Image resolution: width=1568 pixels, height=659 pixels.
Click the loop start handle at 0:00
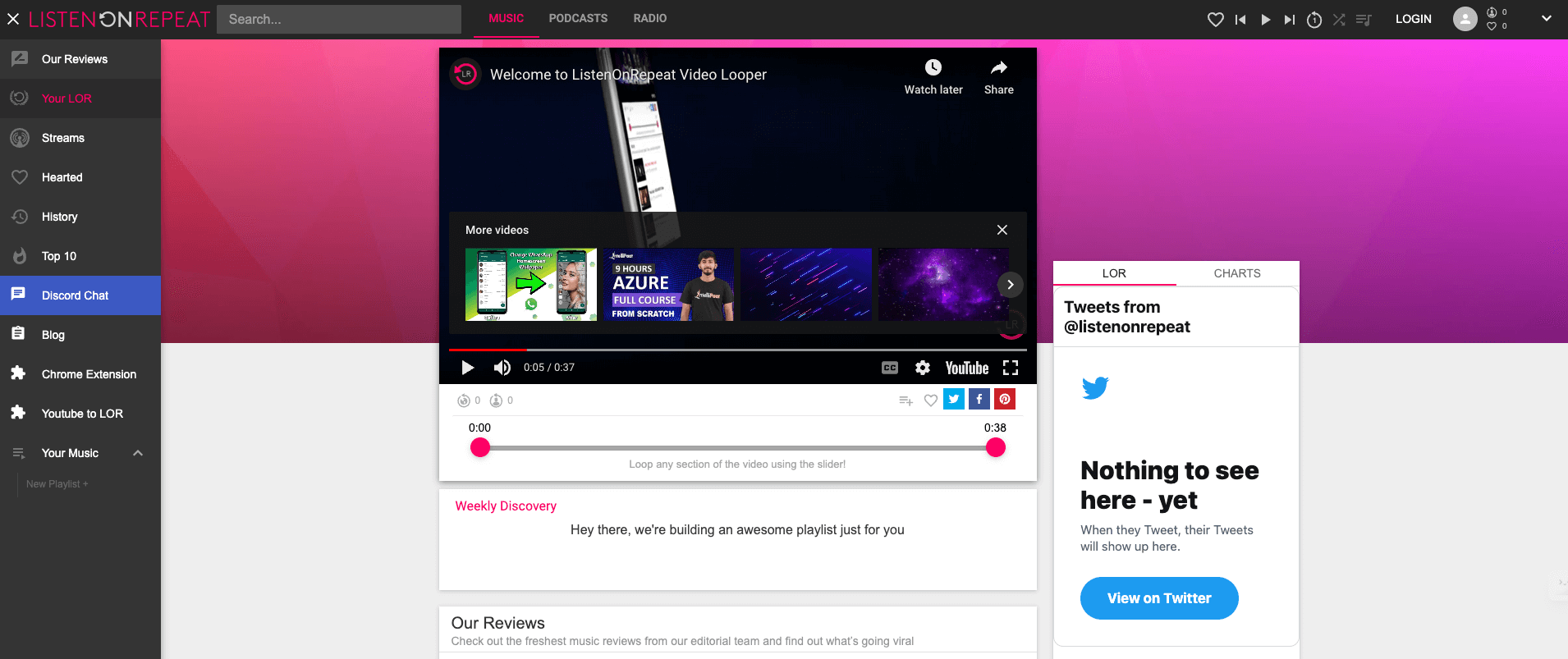(x=480, y=447)
